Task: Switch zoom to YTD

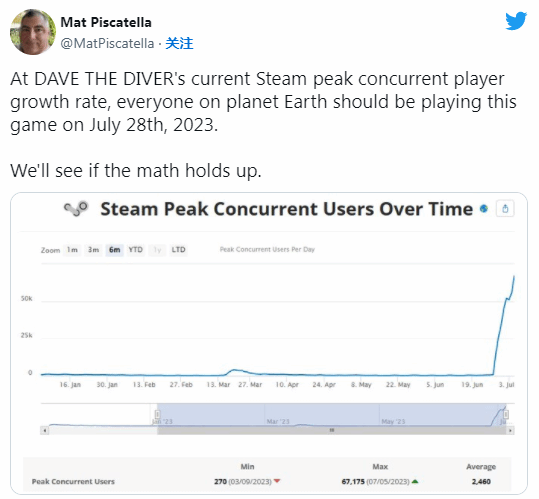Action: (135, 250)
